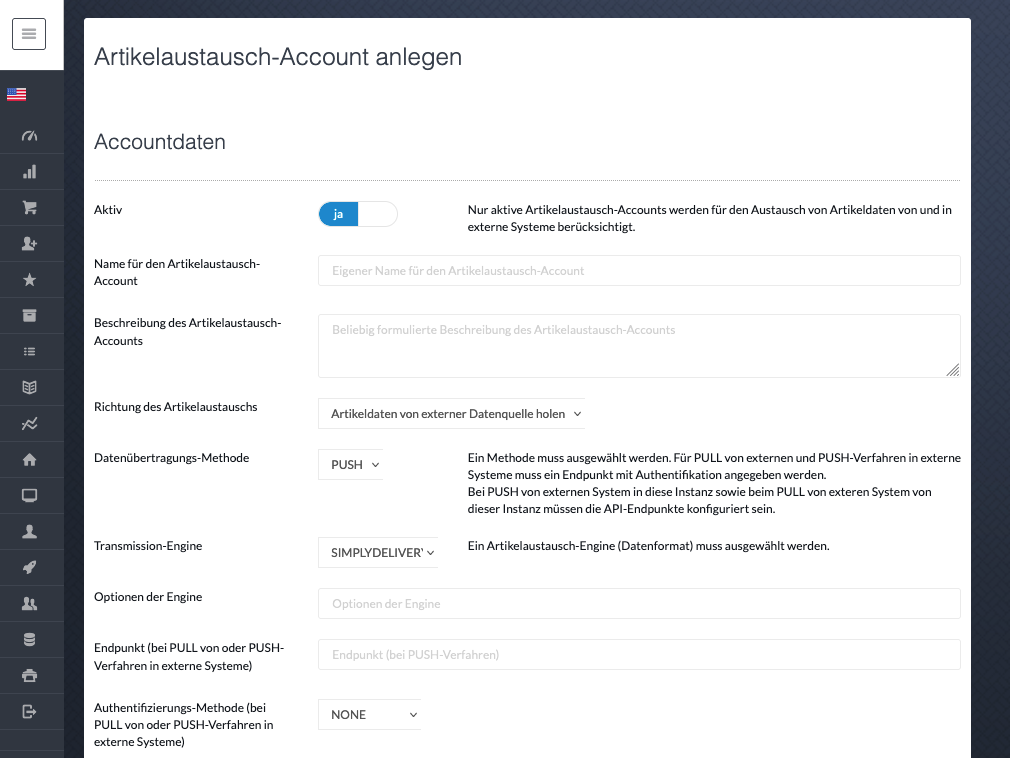This screenshot has height=758, width=1010.
Task: Click the 'Richtung des Artikelaustauschs' label
Action: pyautogui.click(x=176, y=407)
